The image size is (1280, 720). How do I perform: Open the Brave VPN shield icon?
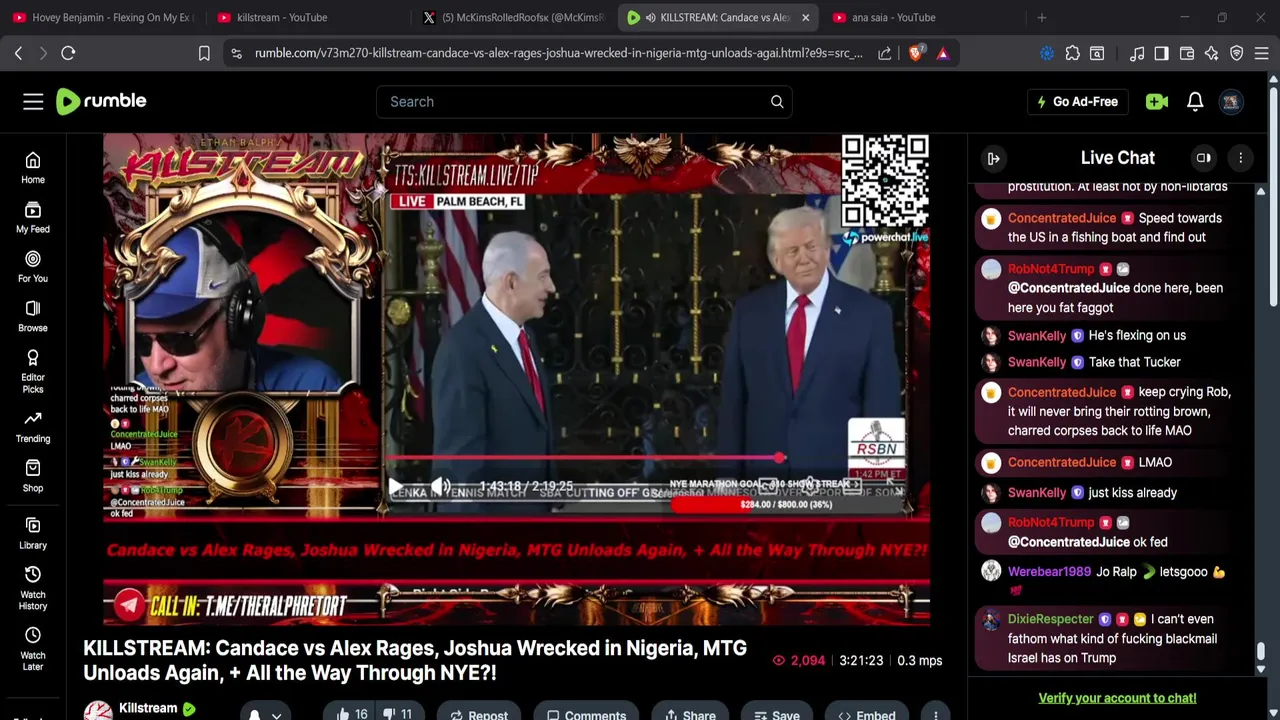coord(1237,53)
